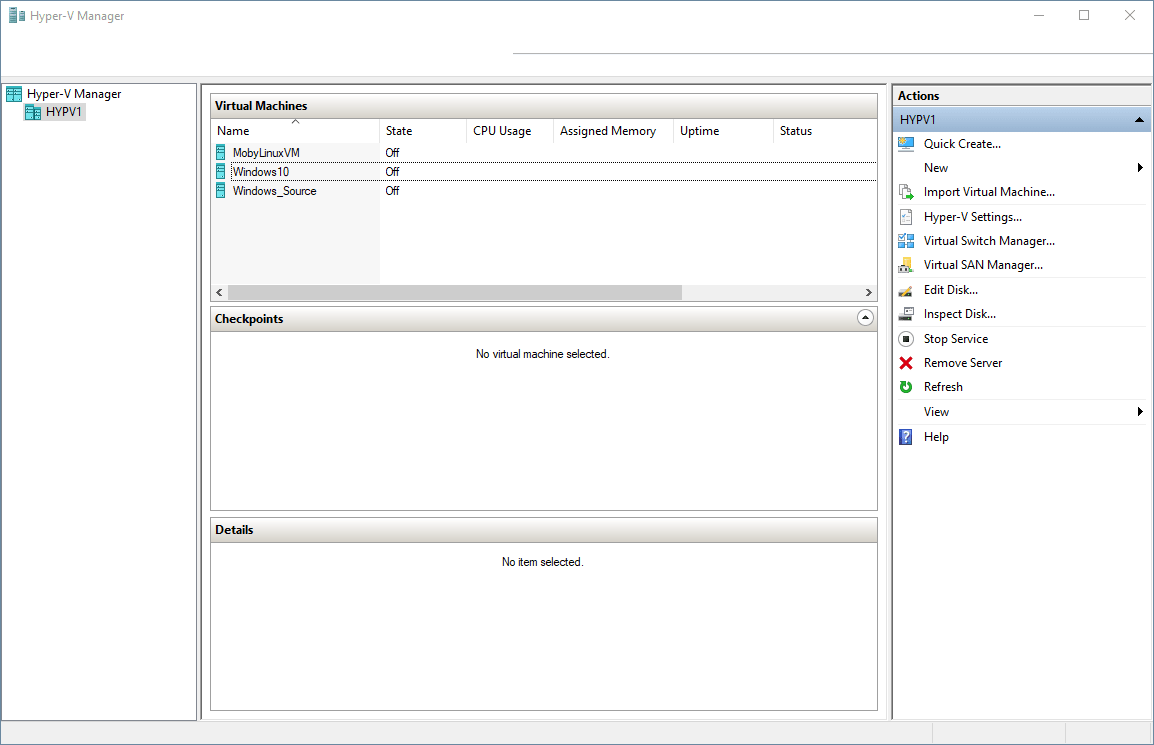Click the Inspect Disk icon
The height and width of the screenshot is (745, 1154).
pos(906,314)
